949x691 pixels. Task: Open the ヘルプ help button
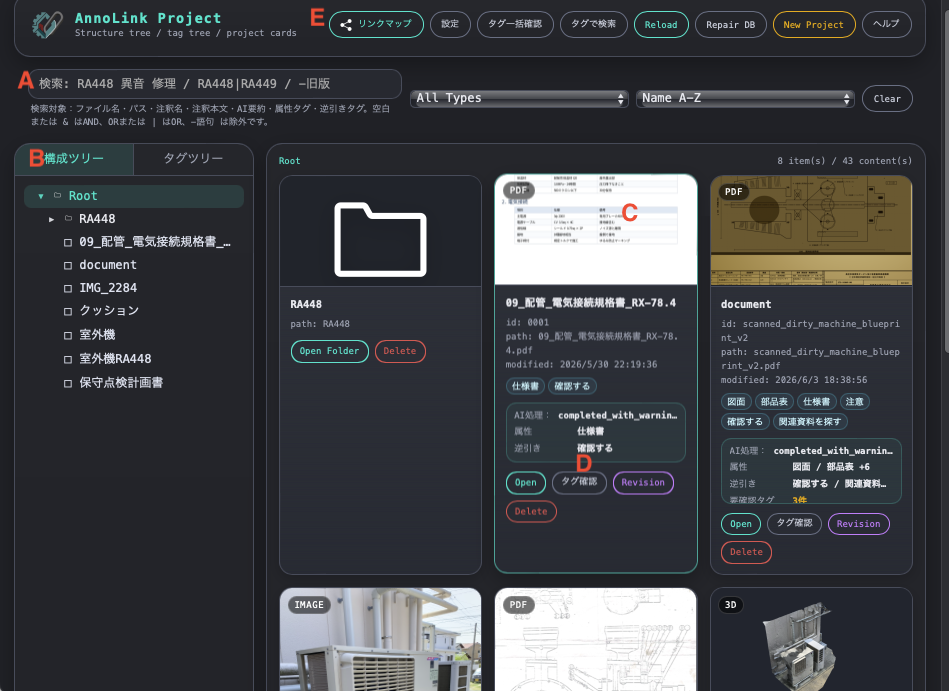886,24
